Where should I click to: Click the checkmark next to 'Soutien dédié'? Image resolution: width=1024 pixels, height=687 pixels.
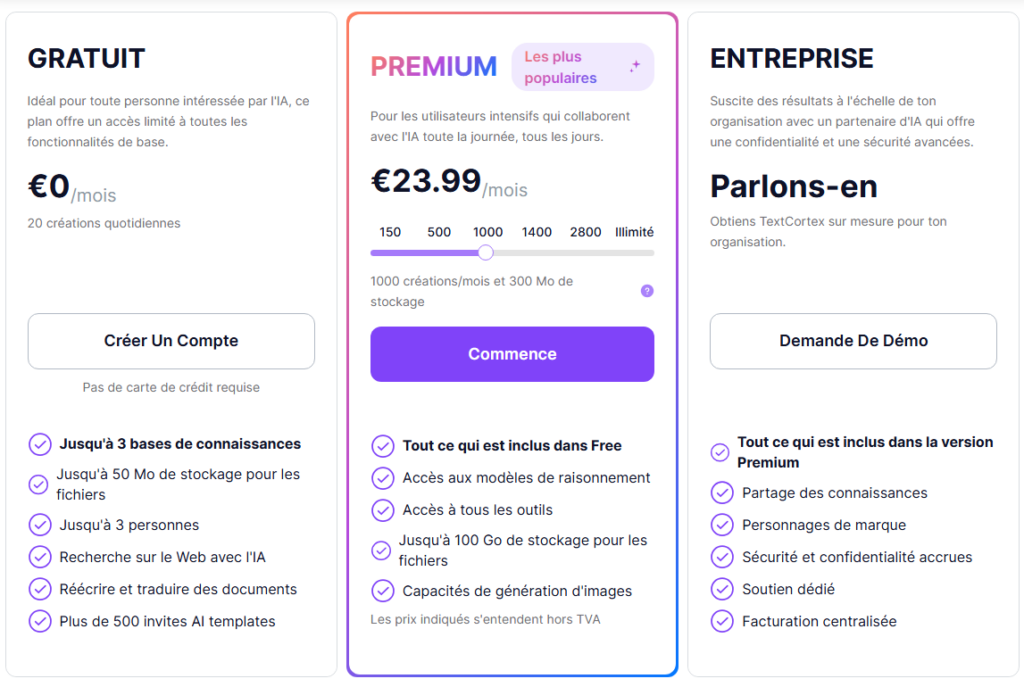pos(722,589)
